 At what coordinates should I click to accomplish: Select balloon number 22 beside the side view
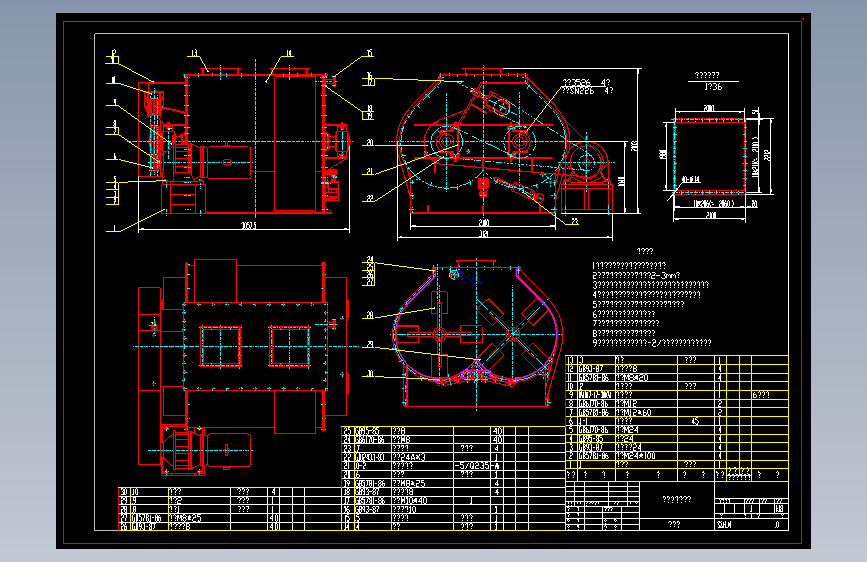click(369, 198)
